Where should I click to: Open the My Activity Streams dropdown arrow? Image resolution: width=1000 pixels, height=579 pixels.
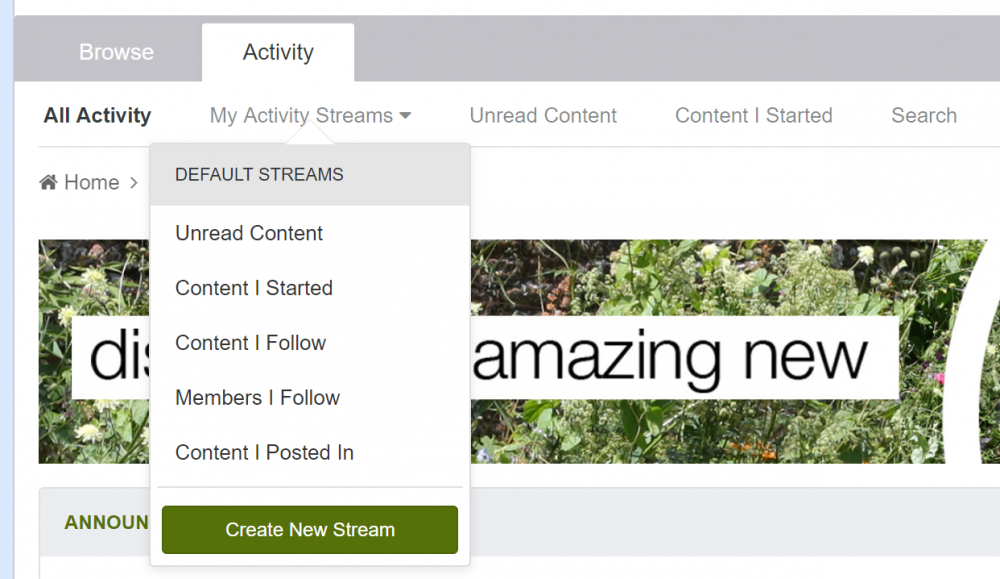[x=404, y=115]
